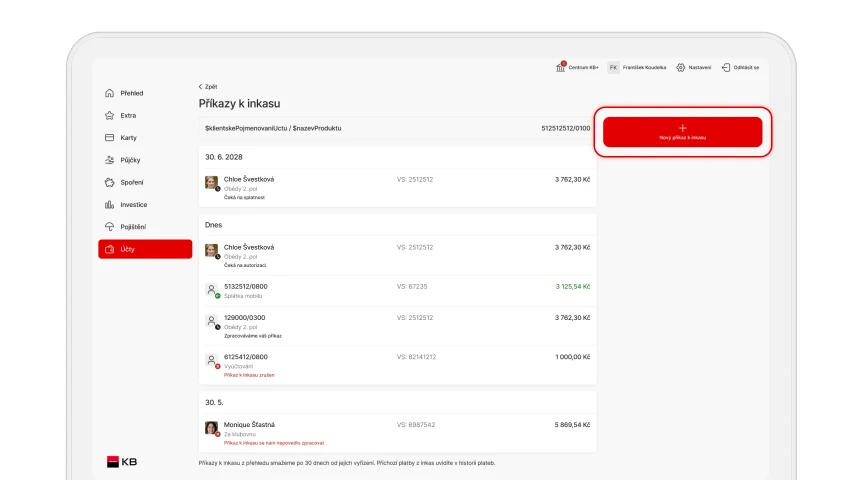Open Monique Šťastná order row
The height and width of the screenshot is (480, 864).
397,433
